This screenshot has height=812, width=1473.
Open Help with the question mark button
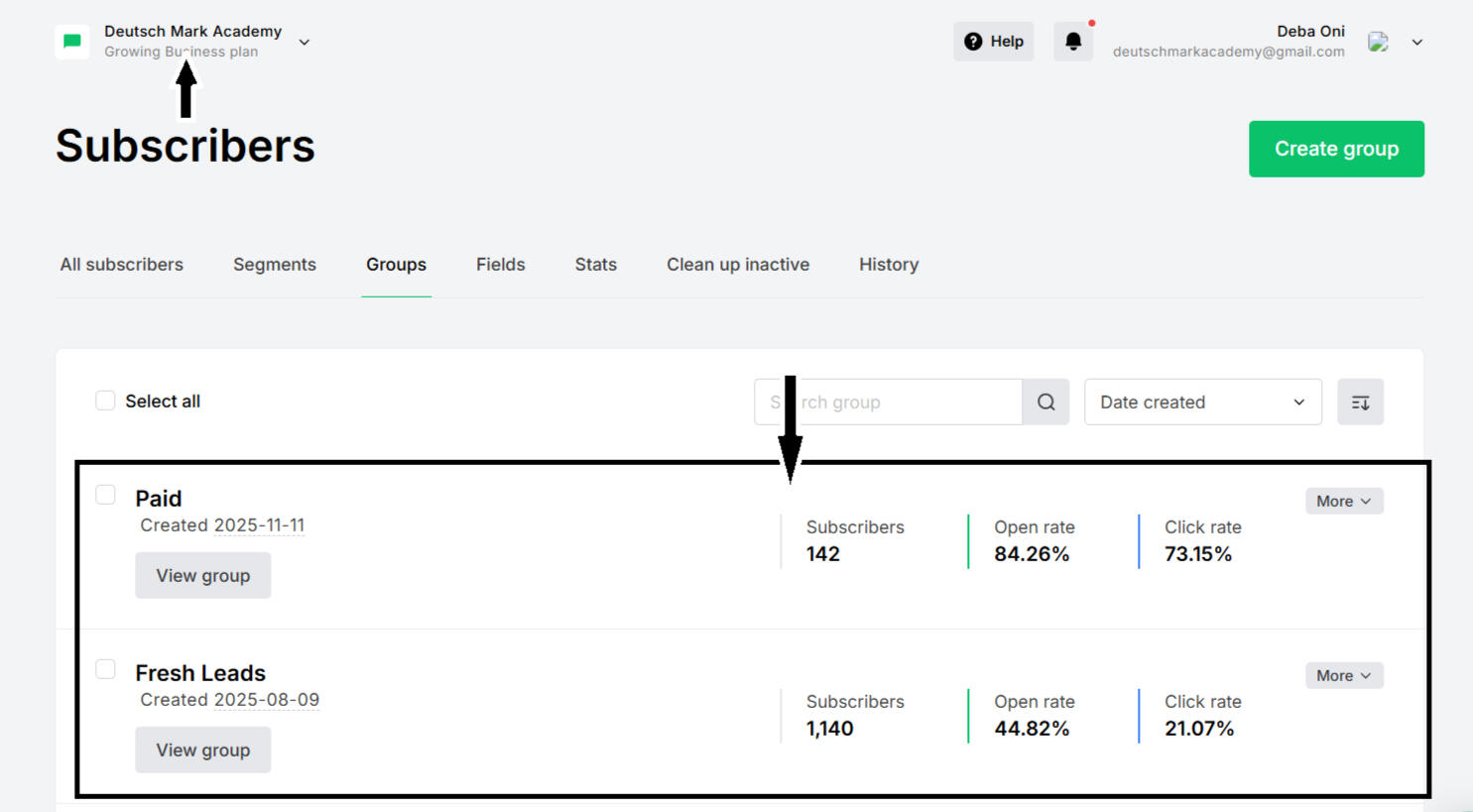pos(993,42)
